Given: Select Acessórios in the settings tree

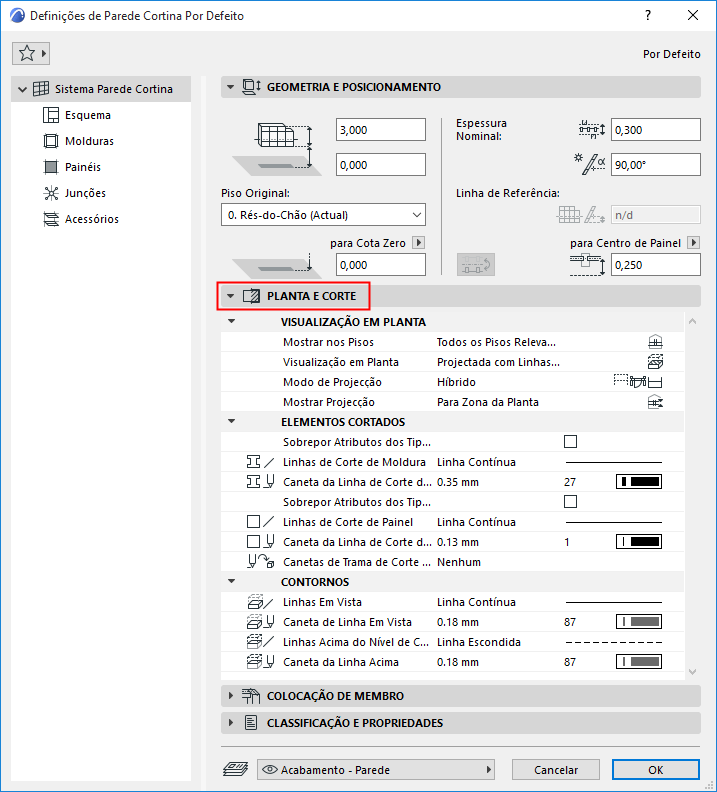Looking at the screenshot, I should coord(92,219).
